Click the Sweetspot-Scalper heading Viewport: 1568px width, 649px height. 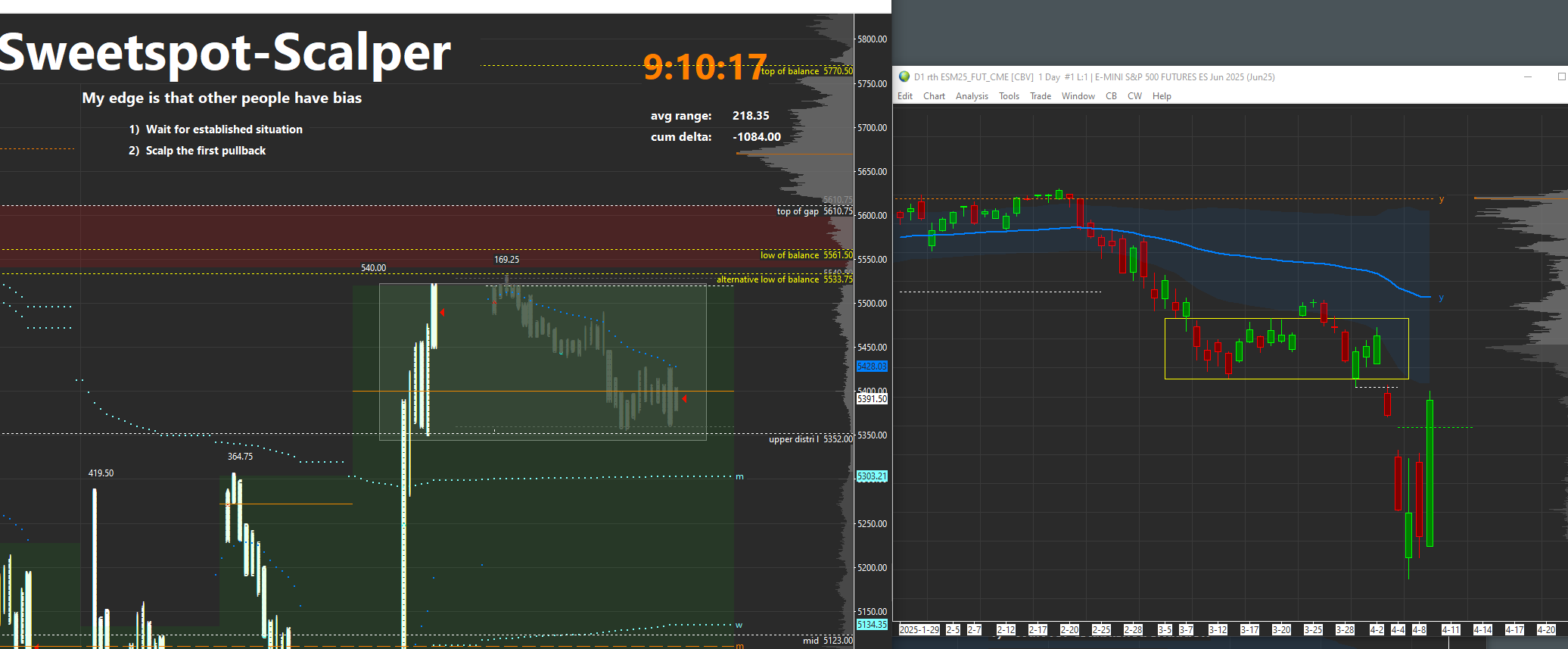point(226,52)
